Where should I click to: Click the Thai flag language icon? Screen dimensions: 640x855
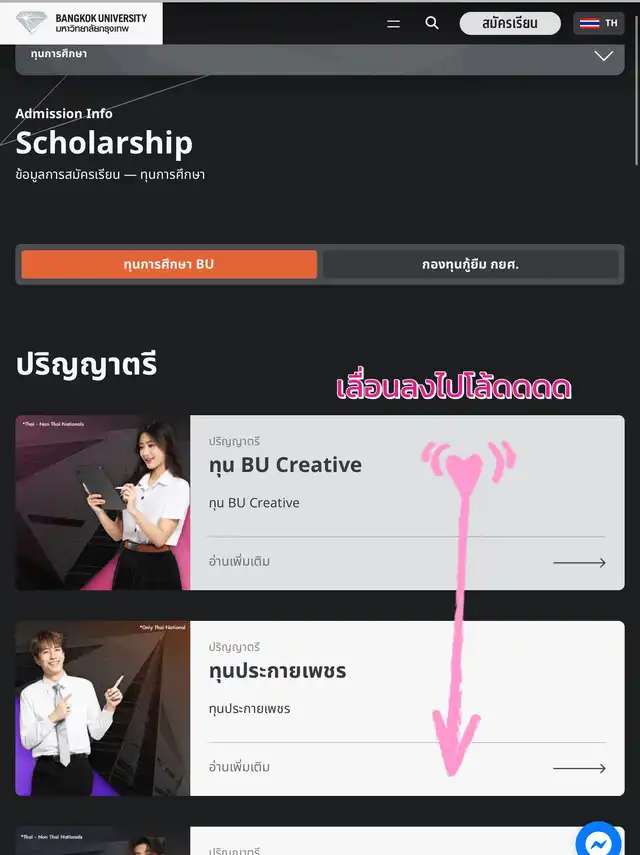[x=589, y=23]
